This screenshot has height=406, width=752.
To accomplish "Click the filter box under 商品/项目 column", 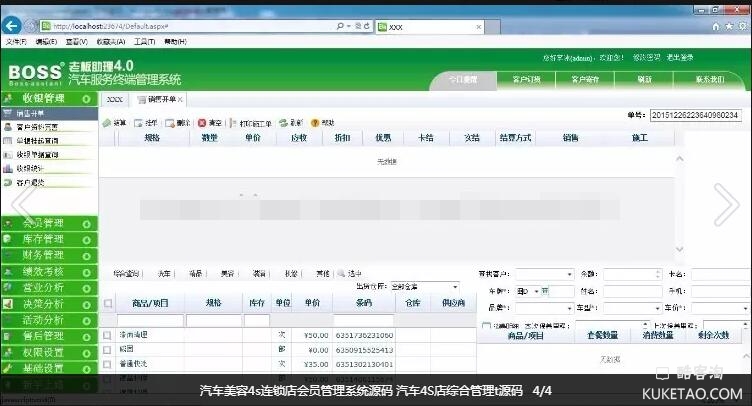I will click(x=150, y=320).
